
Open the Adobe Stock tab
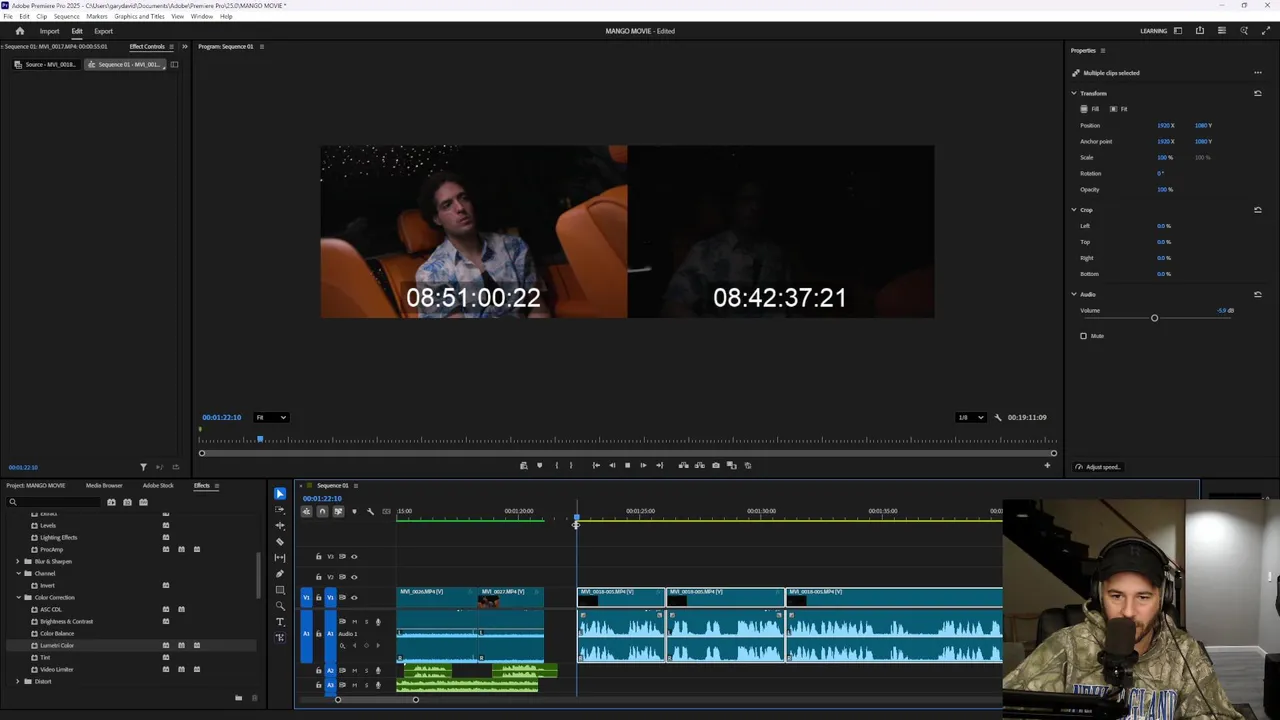coord(158,485)
